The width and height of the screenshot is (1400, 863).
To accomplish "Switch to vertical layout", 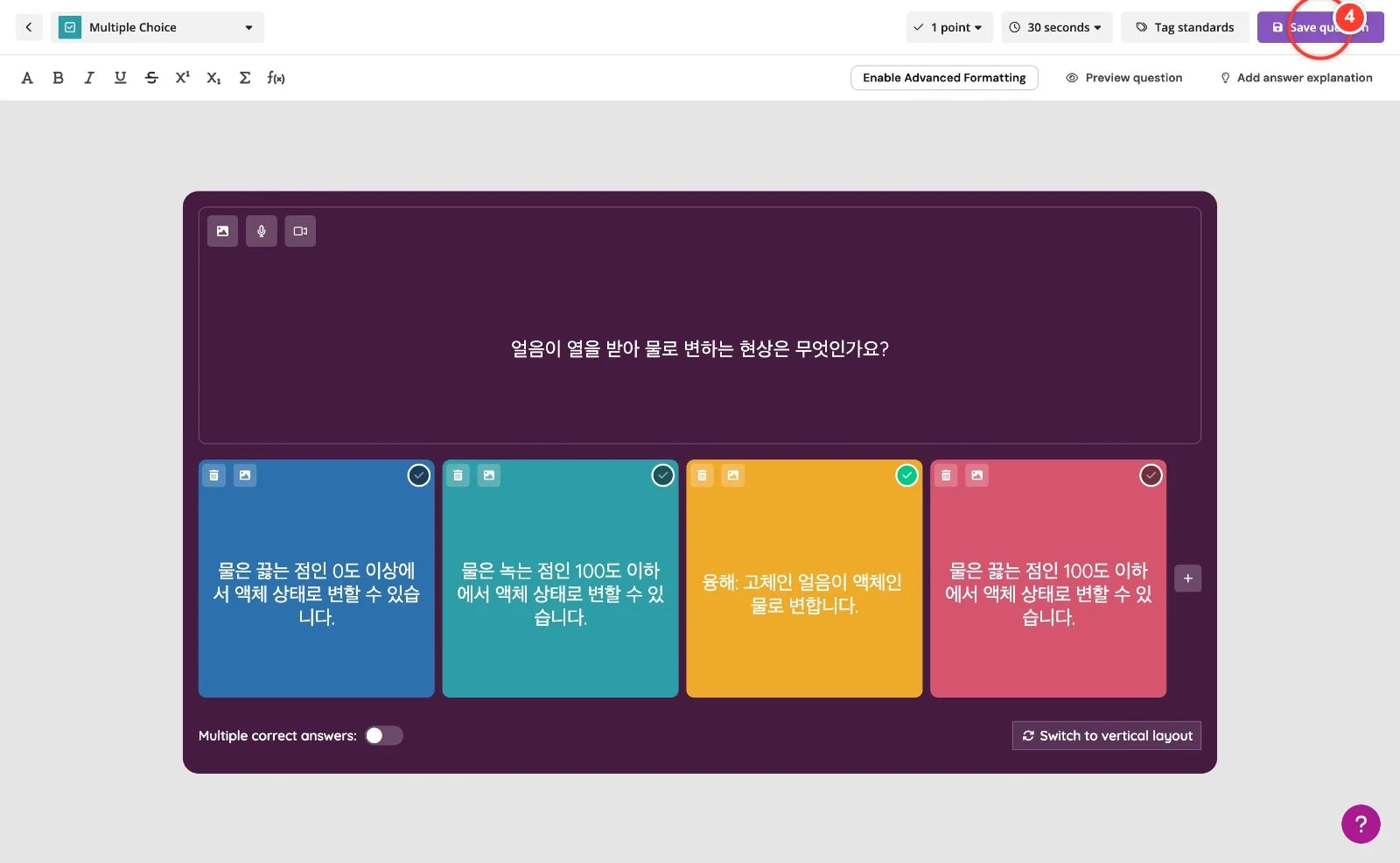I will click(1107, 735).
